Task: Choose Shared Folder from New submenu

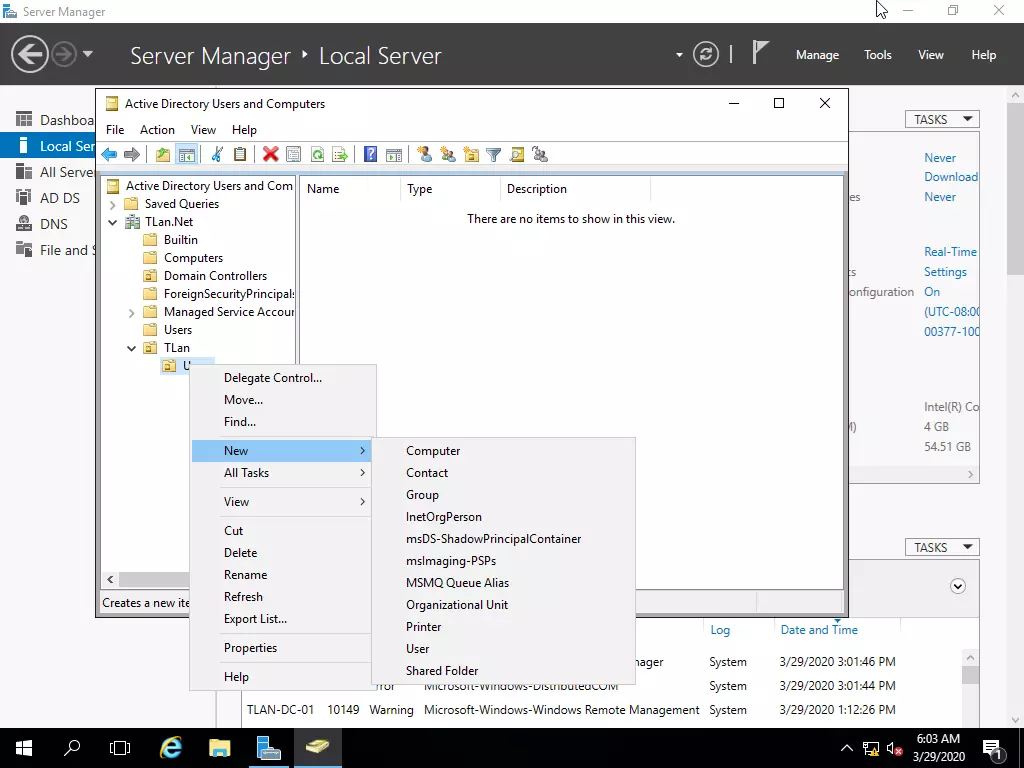Action: pos(503,671)
